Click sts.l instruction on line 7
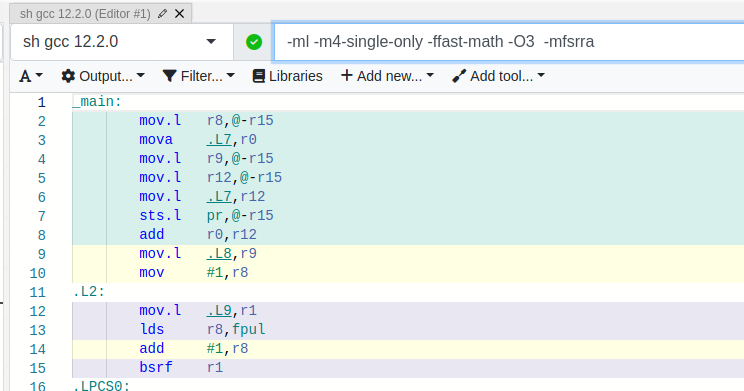The height and width of the screenshot is (391, 744). coord(160,215)
